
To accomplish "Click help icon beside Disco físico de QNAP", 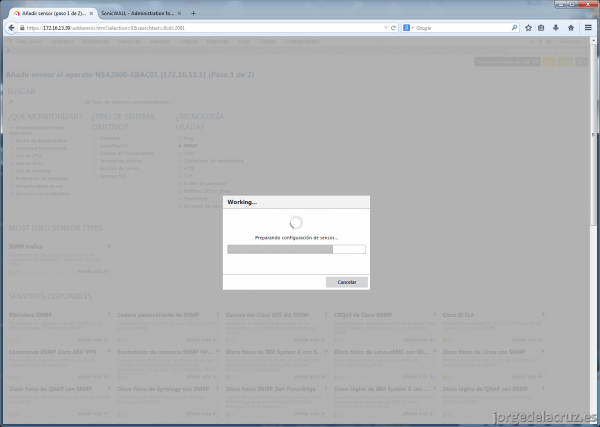I will tap(109, 389).
